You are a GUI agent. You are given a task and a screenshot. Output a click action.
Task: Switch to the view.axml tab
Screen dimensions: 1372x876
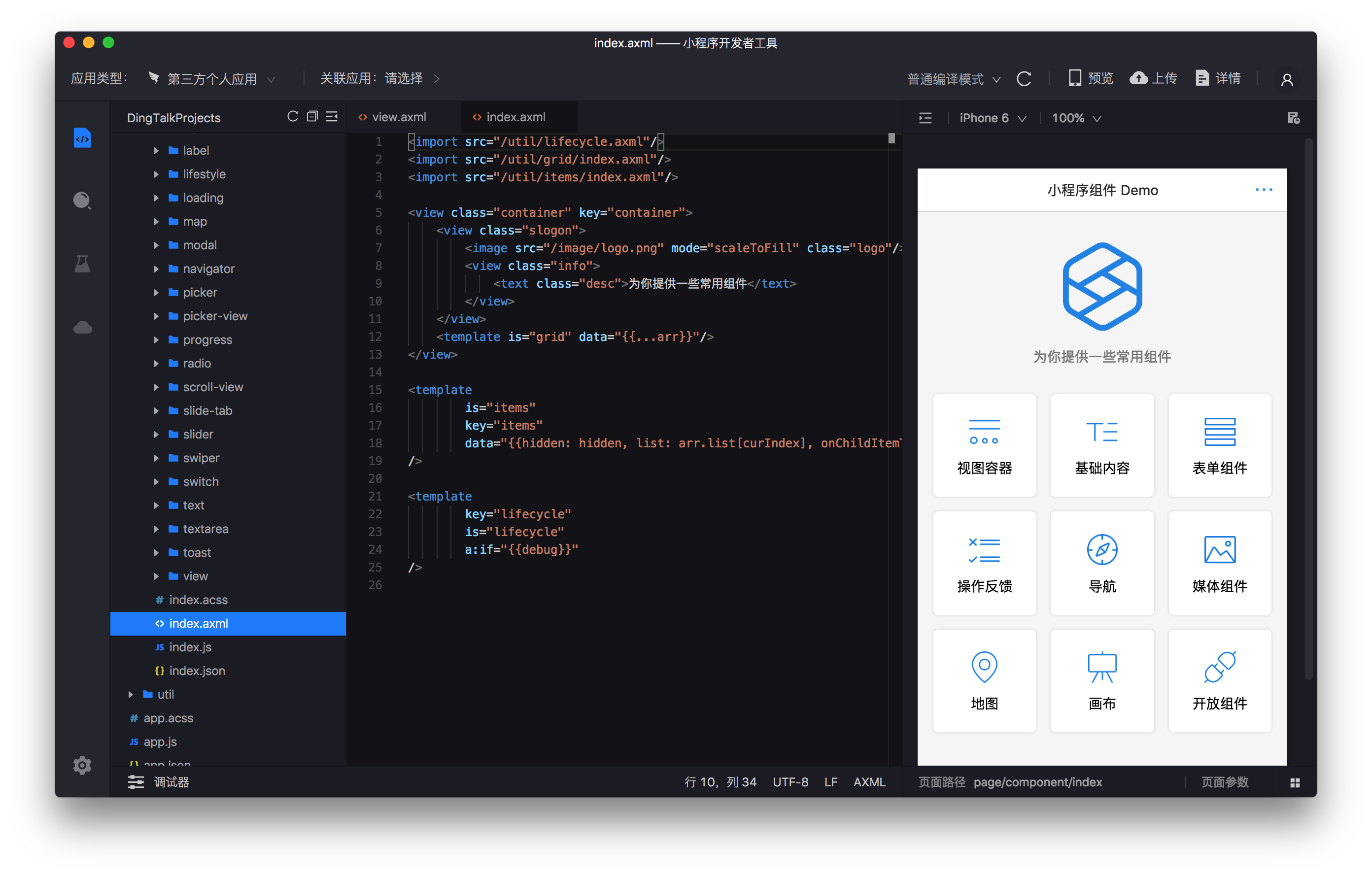point(398,117)
